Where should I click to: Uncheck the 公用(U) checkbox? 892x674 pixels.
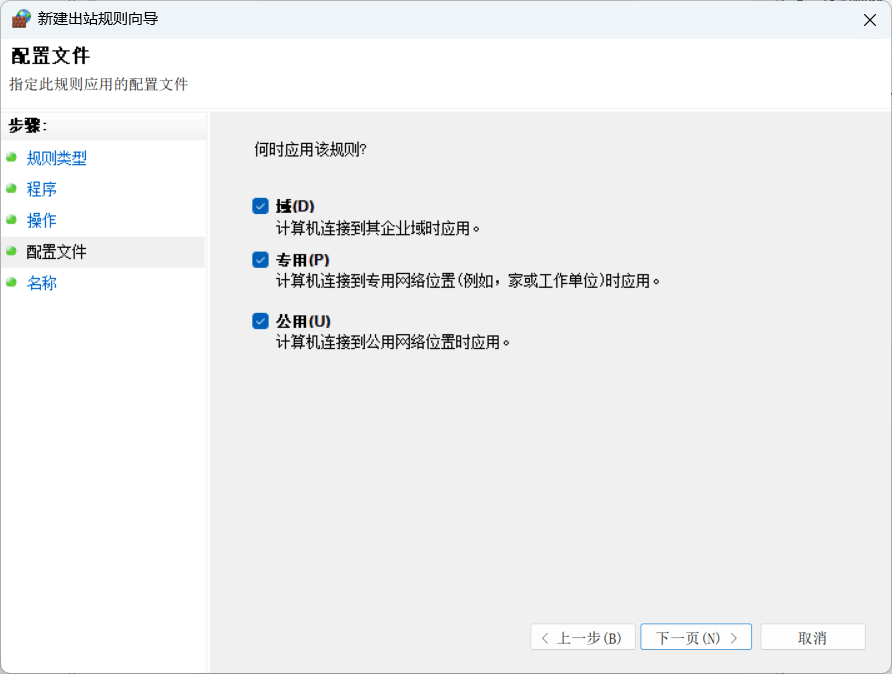[x=260, y=321]
